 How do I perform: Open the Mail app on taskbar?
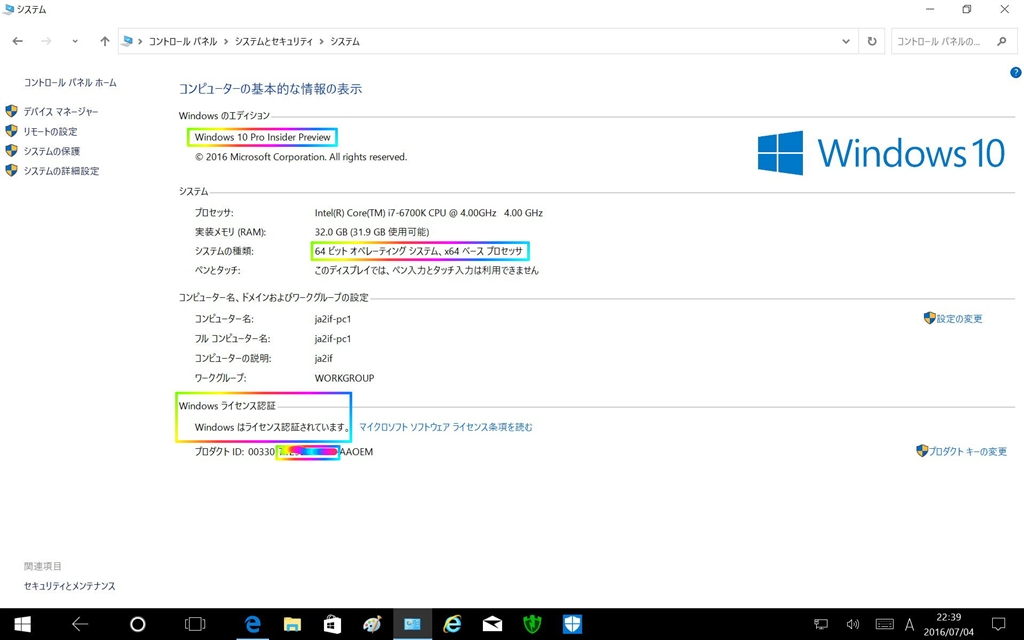click(492, 624)
